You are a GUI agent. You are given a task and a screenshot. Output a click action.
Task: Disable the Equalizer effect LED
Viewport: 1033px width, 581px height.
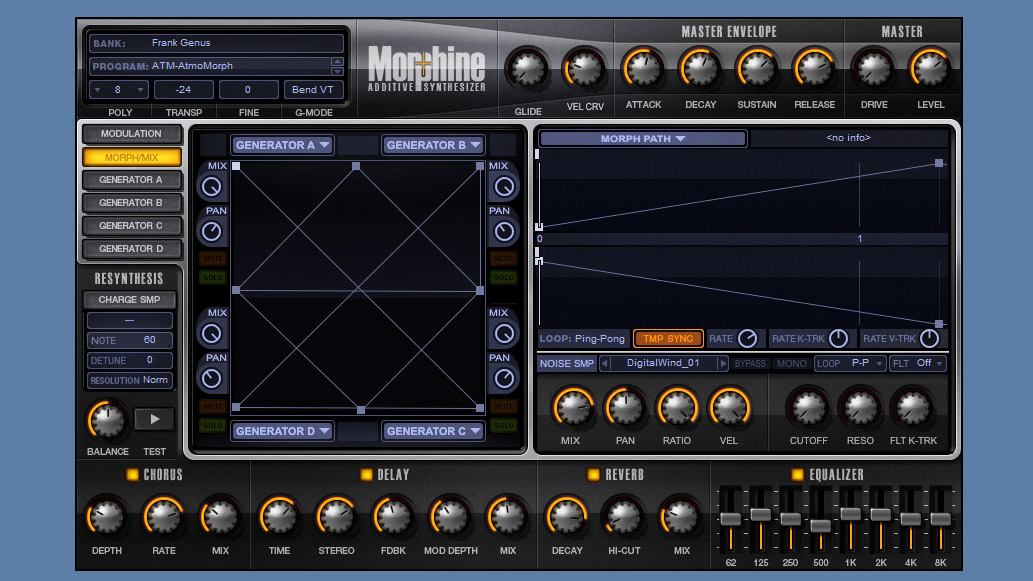coord(797,474)
